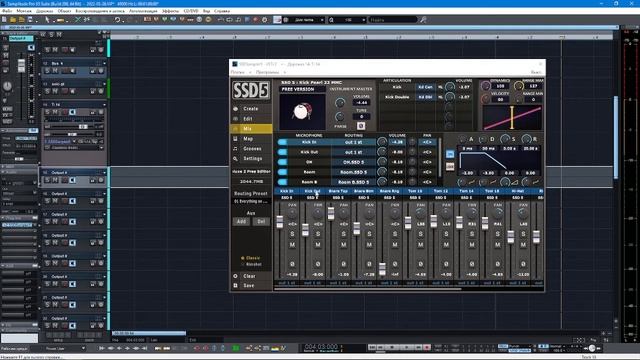Open routing dropdown for OH mic
Viewport: 640px width, 360px height.
coord(353,162)
